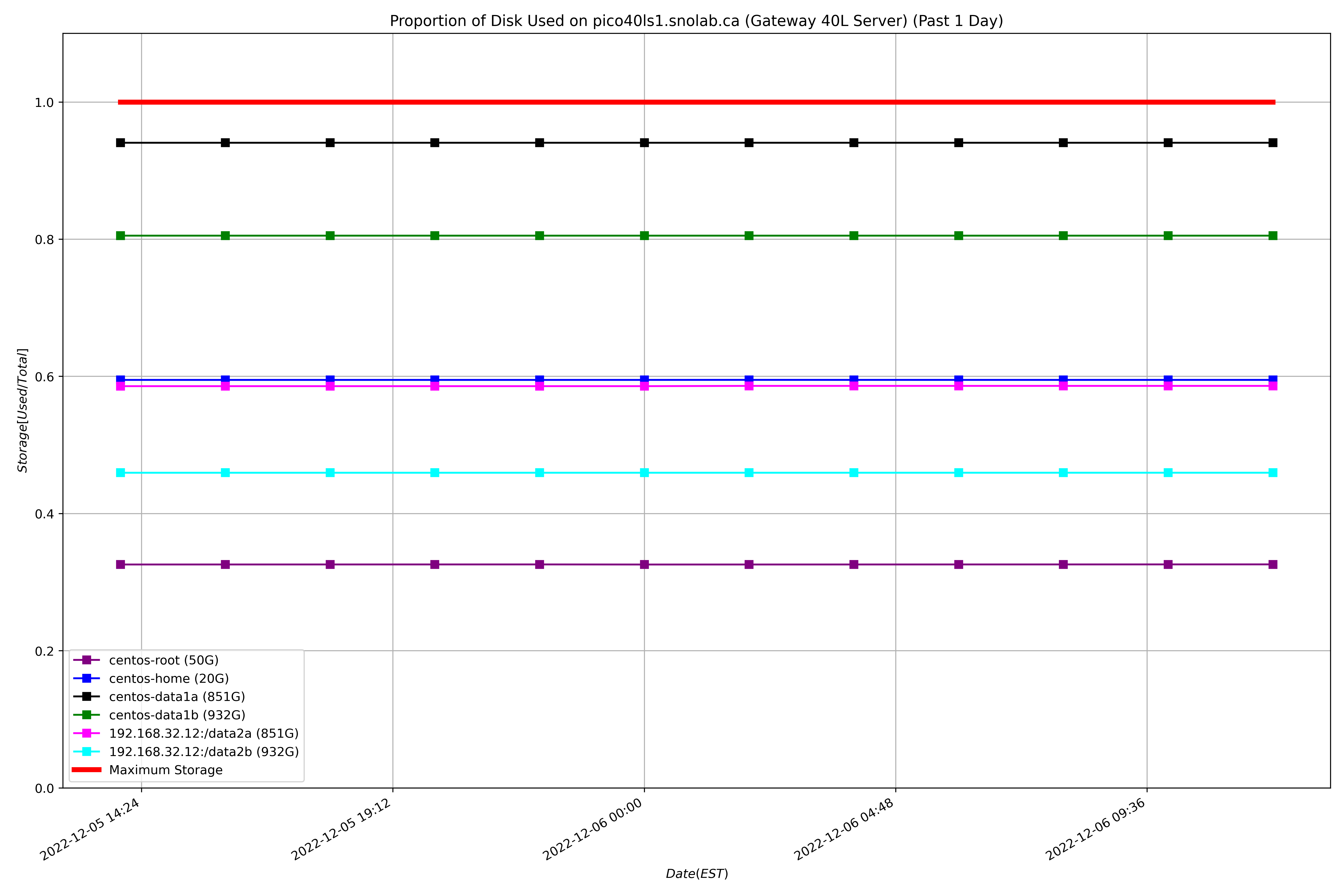
Task: Click y-axis tick label 0.0
Action: 45,788
